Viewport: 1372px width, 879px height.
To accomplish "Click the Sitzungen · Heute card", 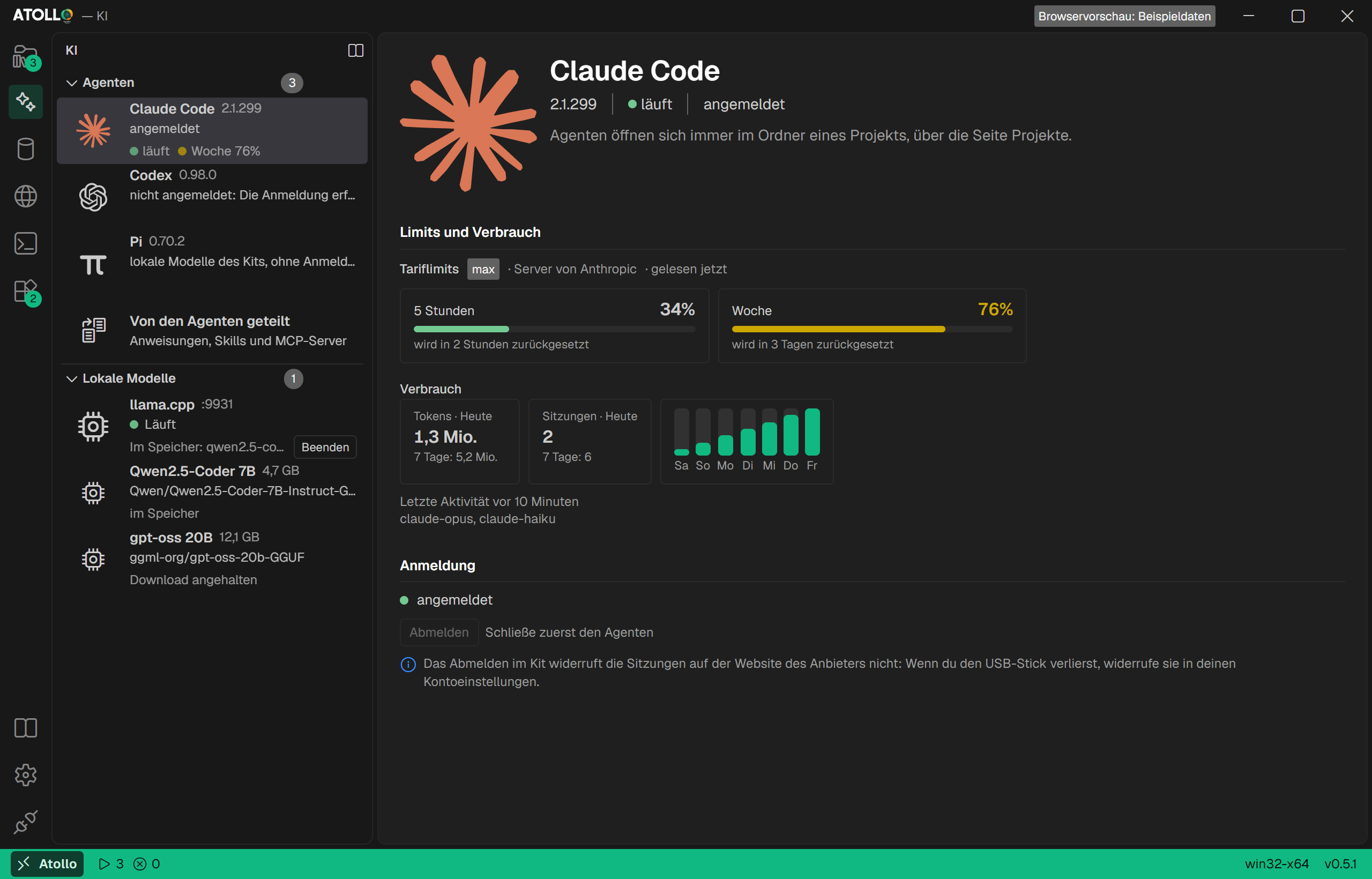I will point(590,441).
